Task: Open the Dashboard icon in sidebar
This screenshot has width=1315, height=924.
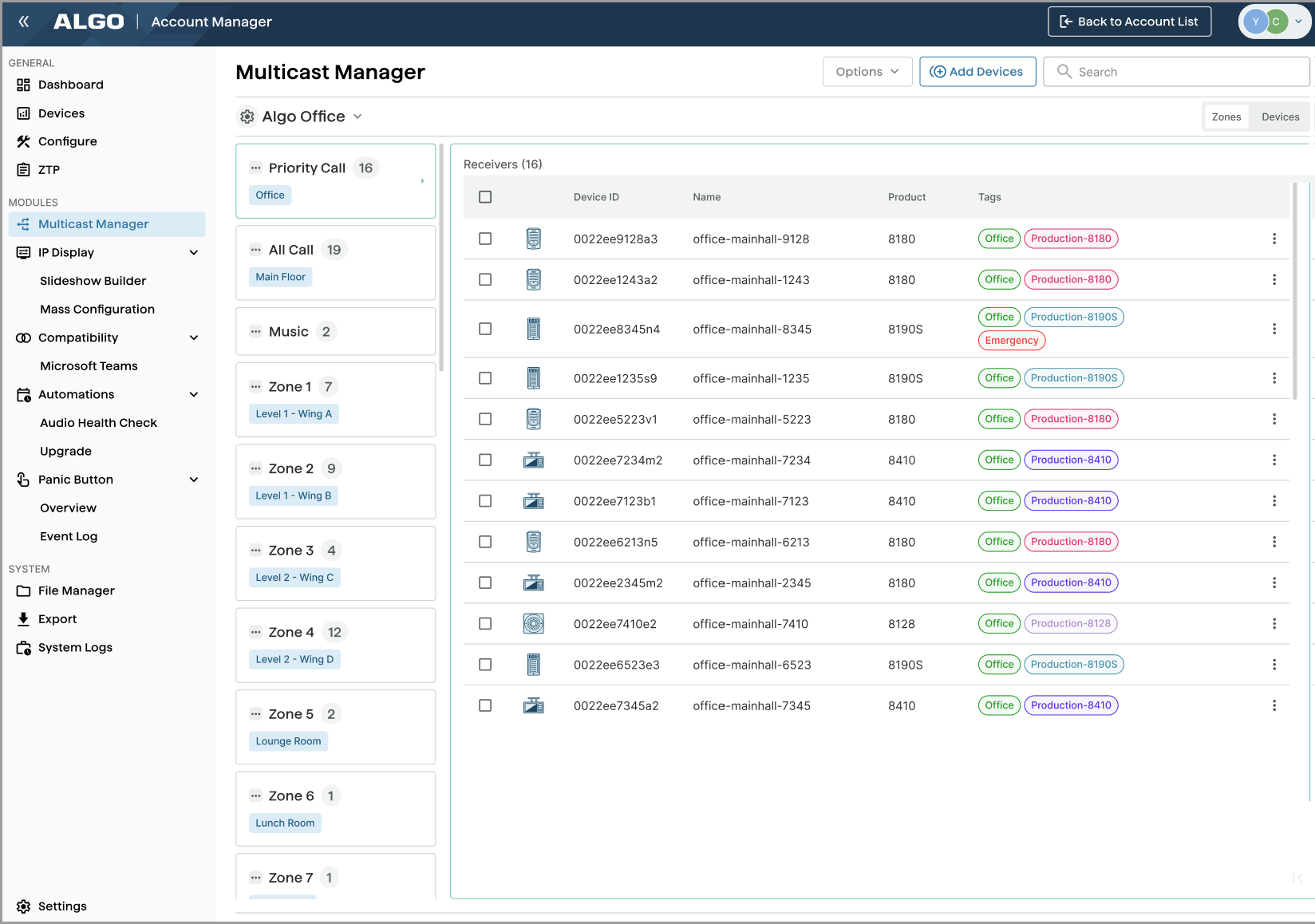Action: coord(23,85)
